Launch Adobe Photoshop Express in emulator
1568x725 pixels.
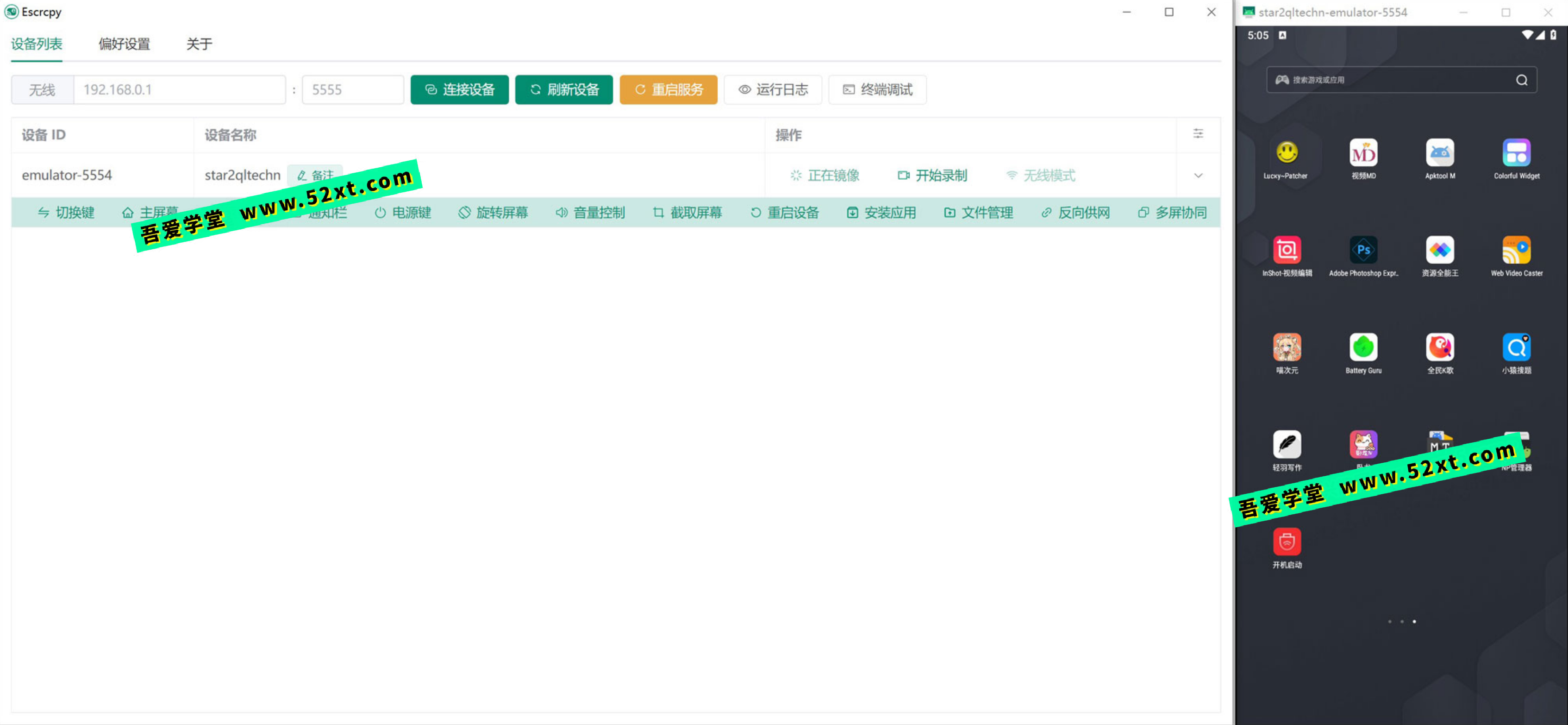coord(1363,256)
